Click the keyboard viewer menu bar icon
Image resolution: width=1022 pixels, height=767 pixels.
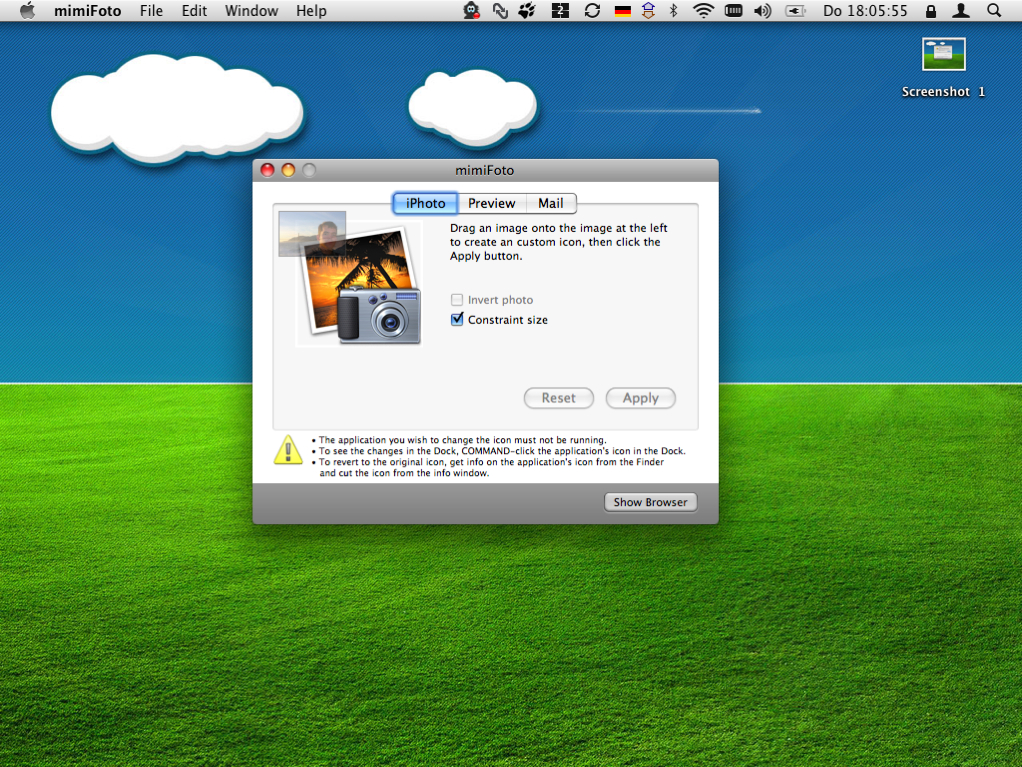point(733,10)
